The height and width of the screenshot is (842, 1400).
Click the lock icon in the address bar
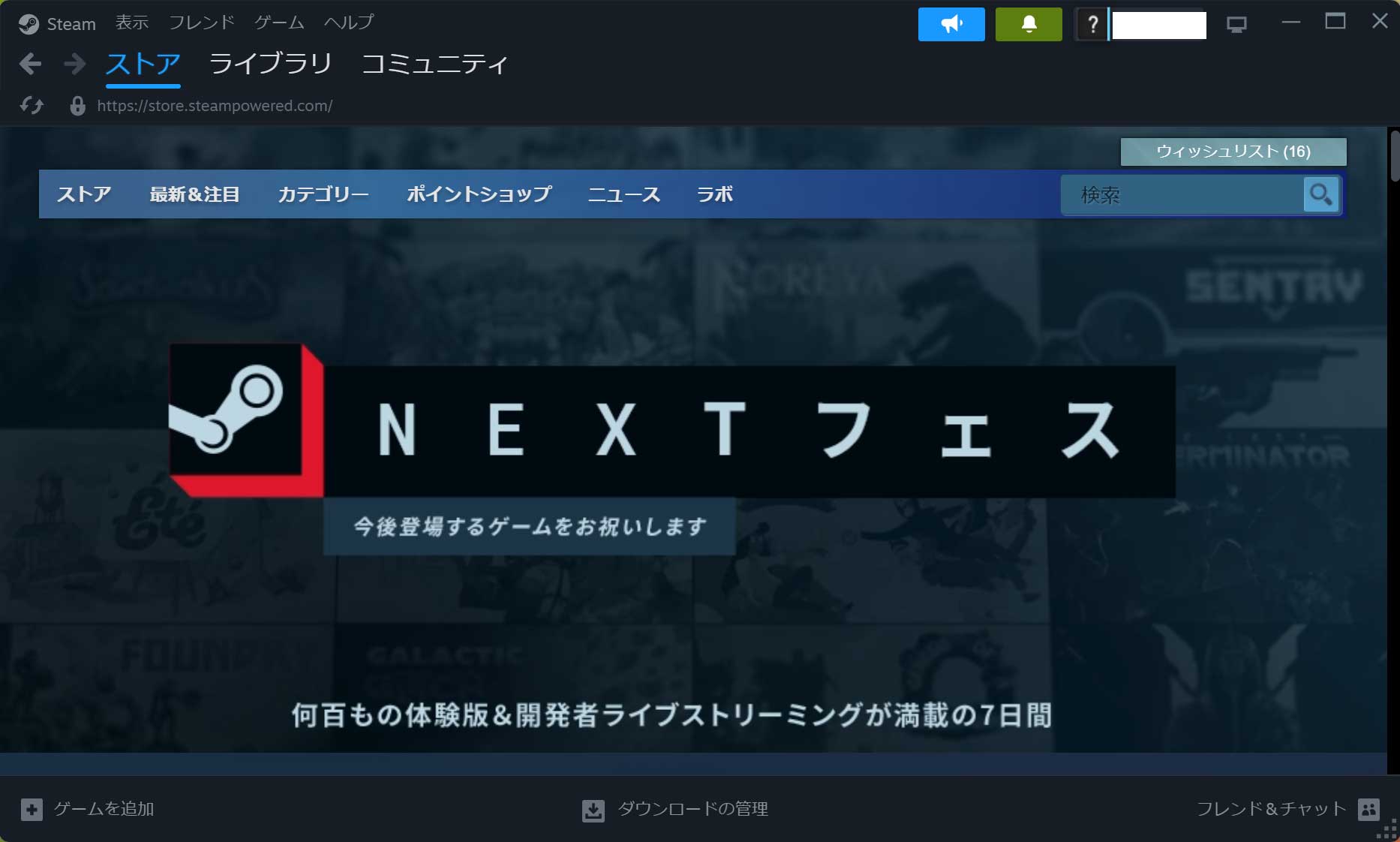click(77, 105)
